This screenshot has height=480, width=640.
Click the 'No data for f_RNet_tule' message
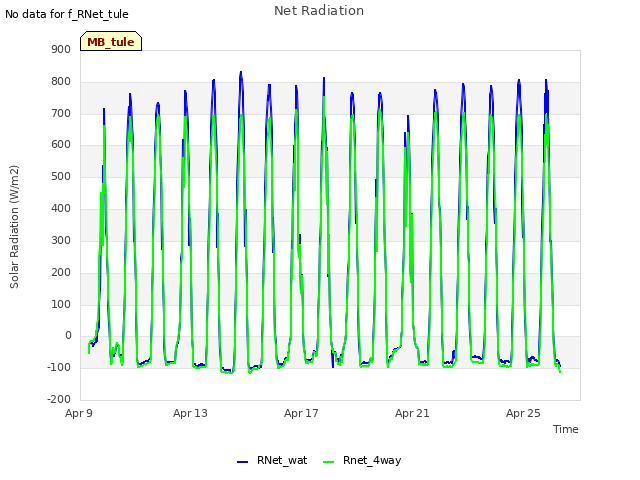pyautogui.click(x=67, y=14)
